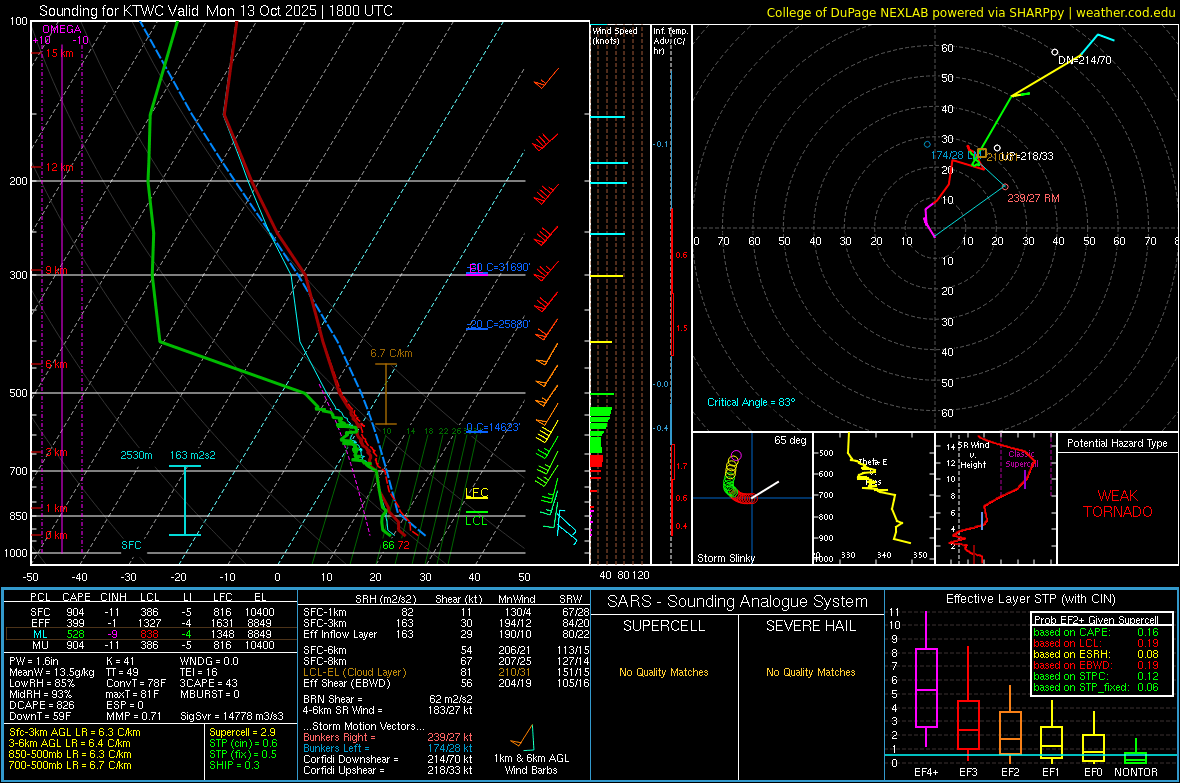
Task: Click the yellow LFC marker label
Action: point(476,492)
